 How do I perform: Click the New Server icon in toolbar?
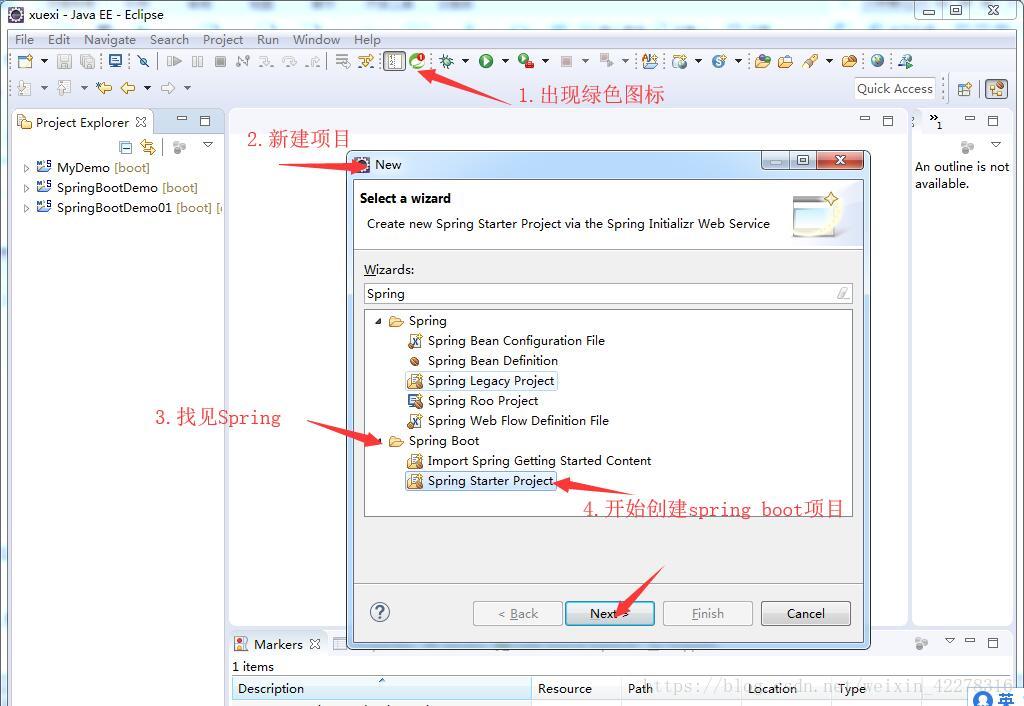coord(680,61)
